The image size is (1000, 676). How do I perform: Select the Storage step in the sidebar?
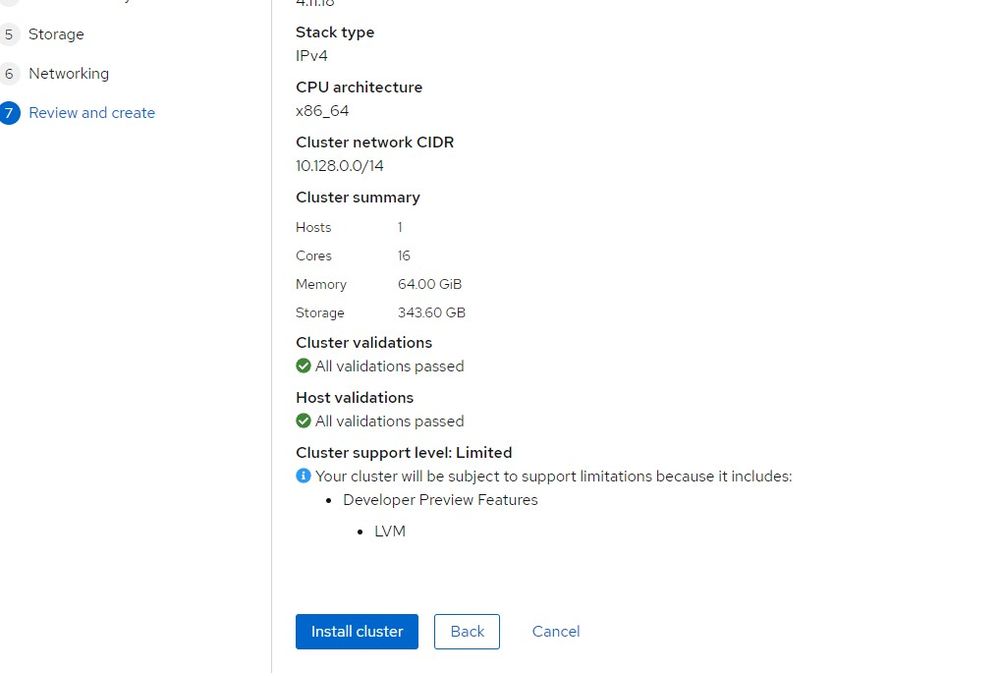tap(56, 34)
